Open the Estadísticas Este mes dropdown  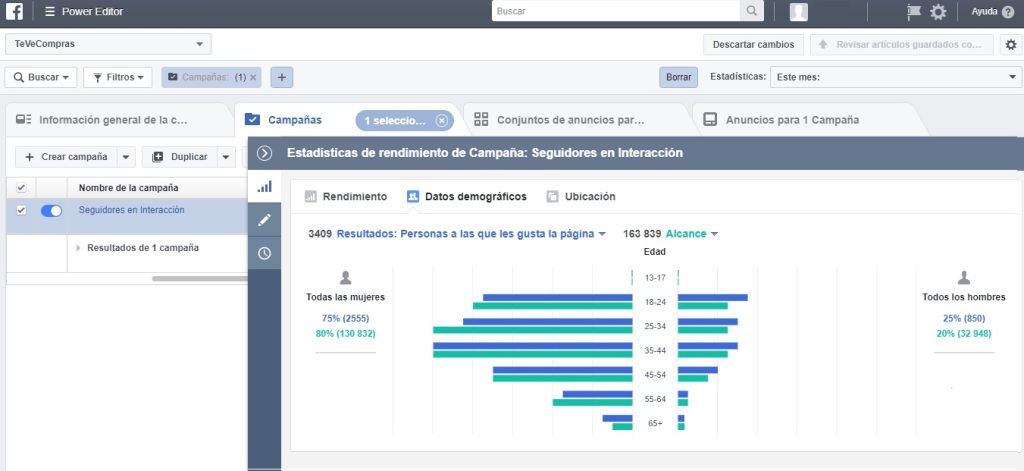(x=895, y=77)
